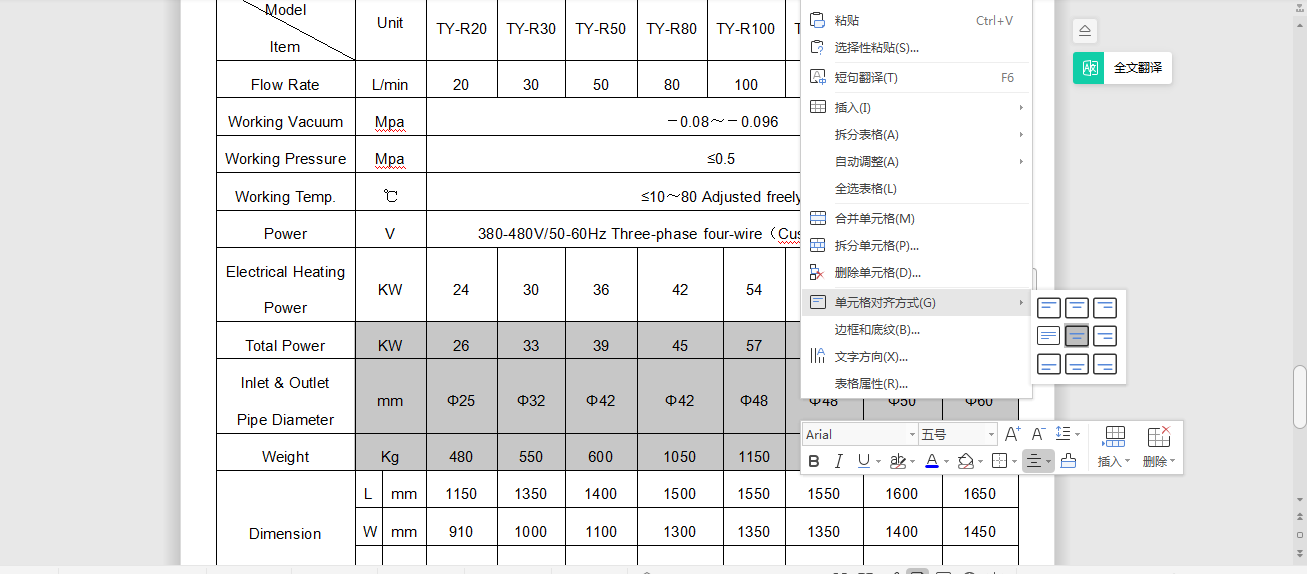1307x574 pixels.
Task: Click the format painter brush icon
Action: tap(1068, 461)
